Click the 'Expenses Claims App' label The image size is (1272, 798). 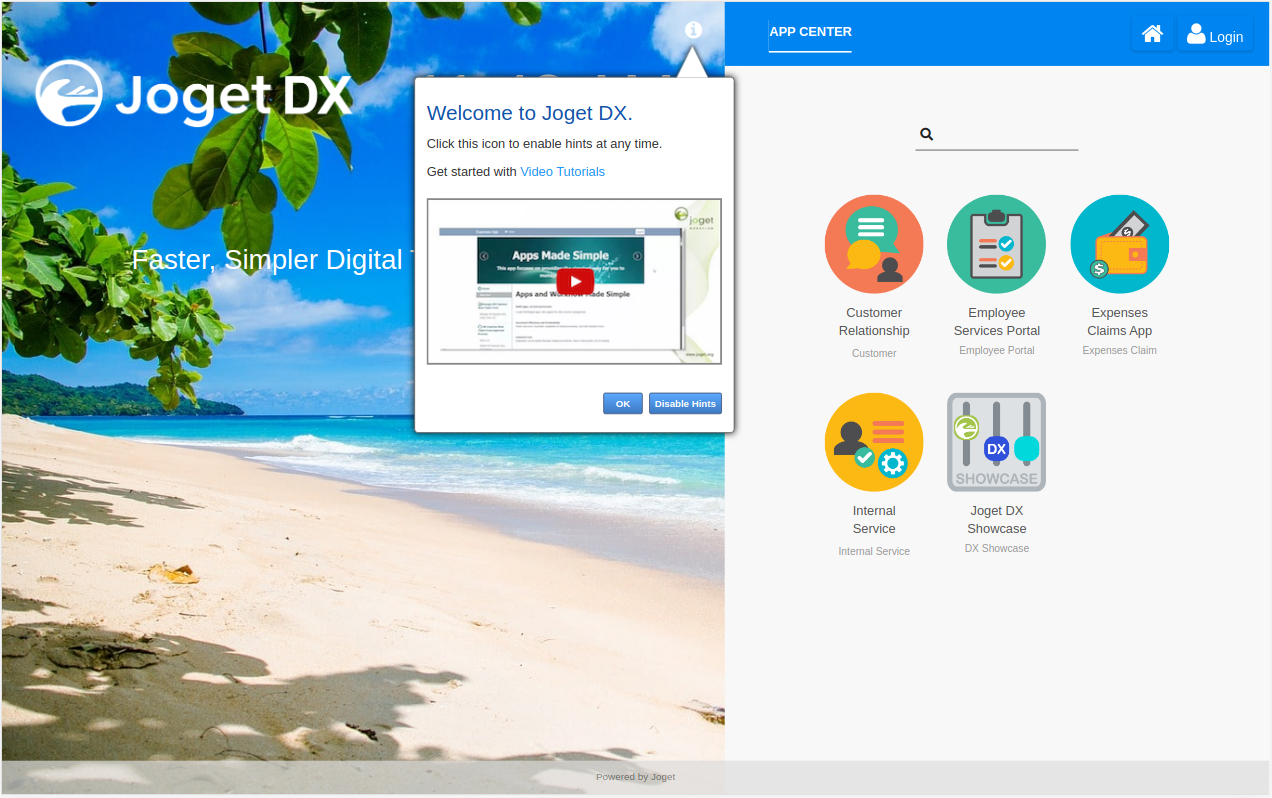1119,322
